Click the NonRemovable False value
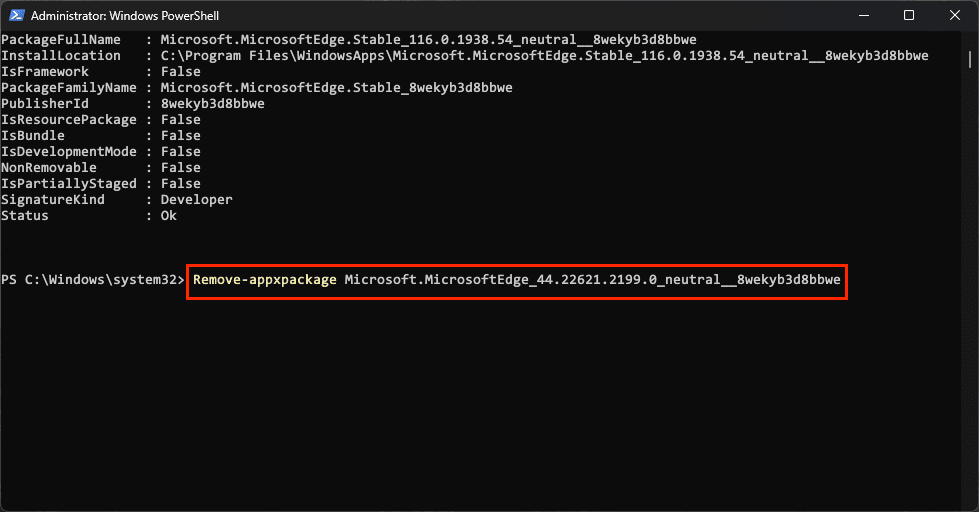The width and height of the screenshot is (979, 512). click(180, 167)
